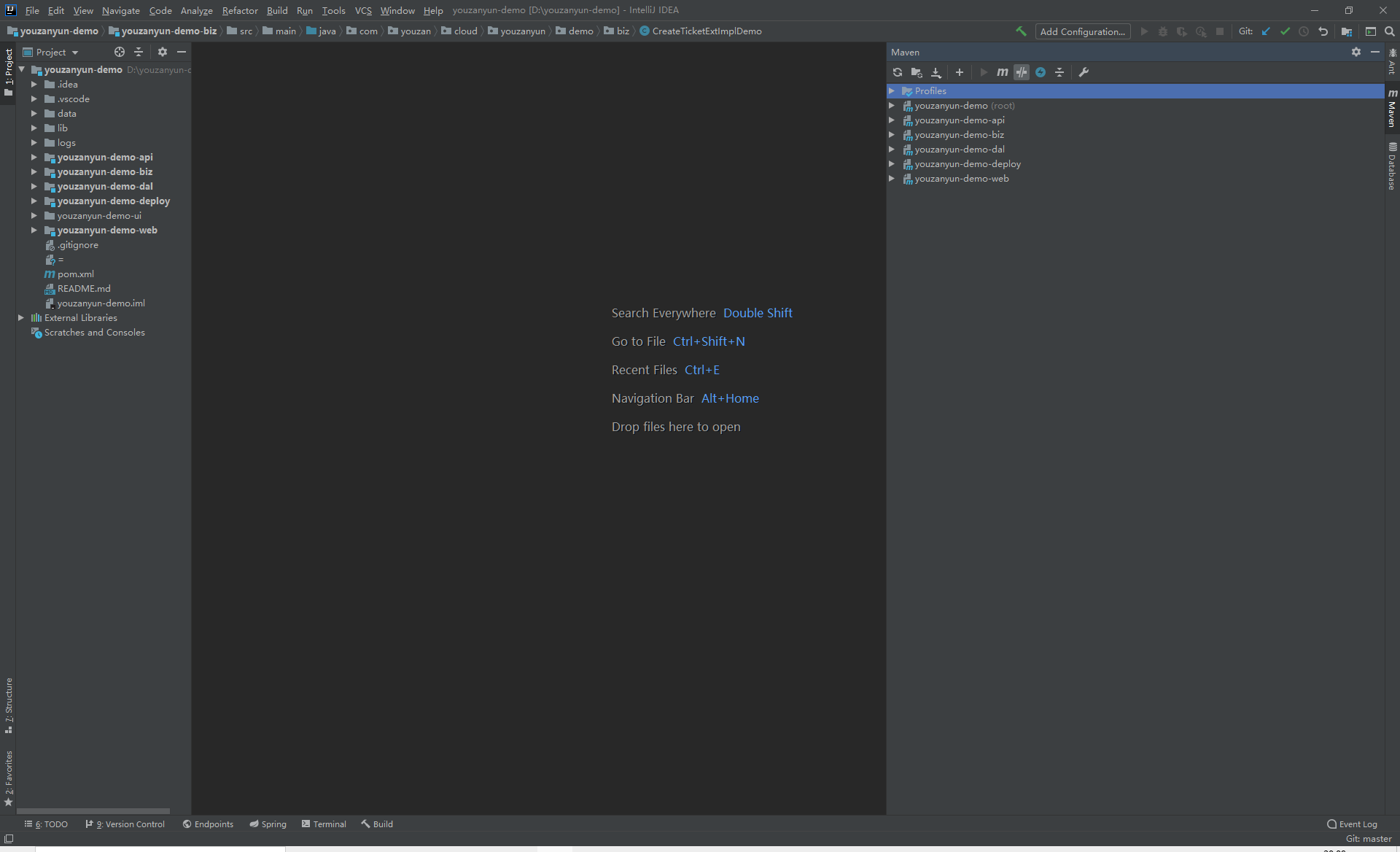The width and height of the screenshot is (1400, 852).
Task: Click CreateTicketExtImplDemo in the navigation bar
Action: (x=701, y=31)
